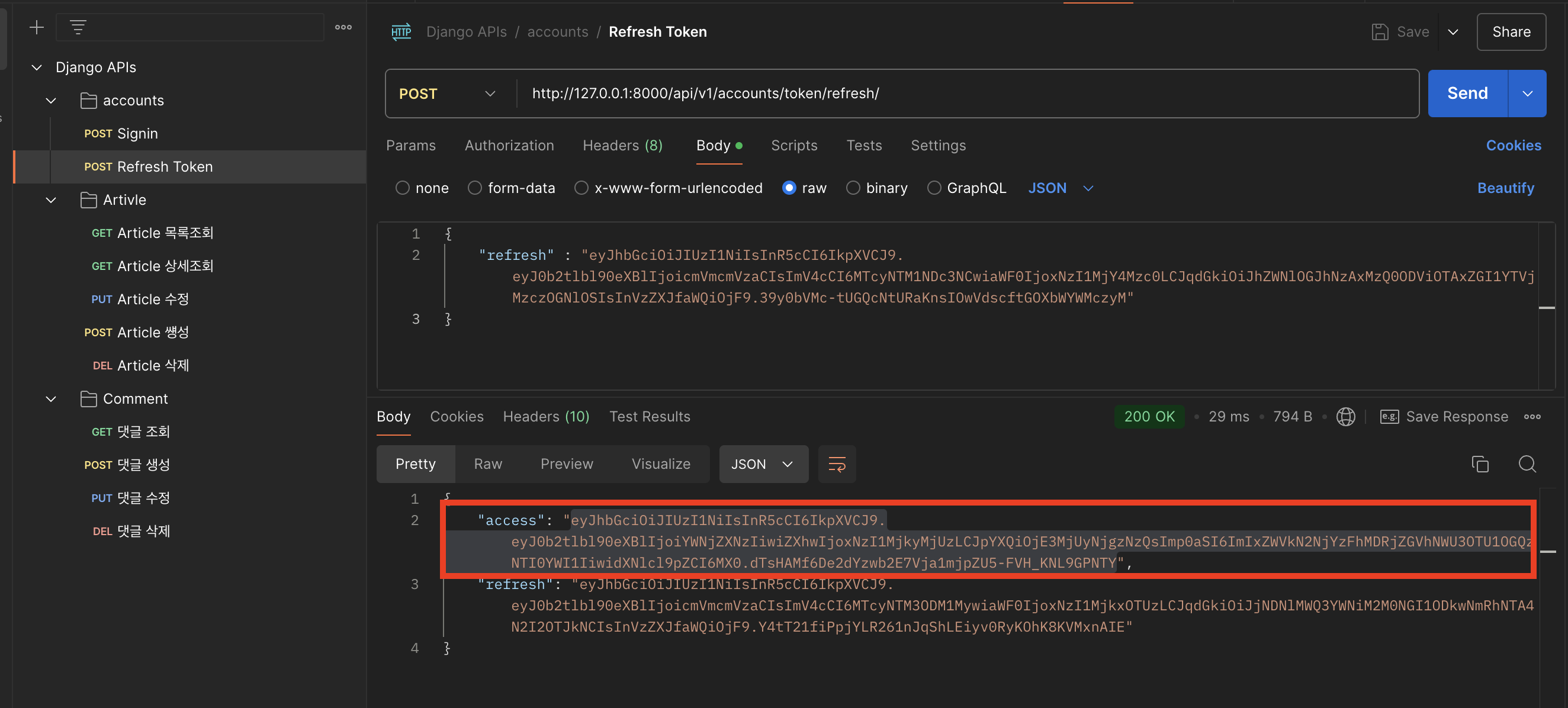Click the plus icon to create new collection
The width and height of the screenshot is (1568, 708).
click(37, 27)
